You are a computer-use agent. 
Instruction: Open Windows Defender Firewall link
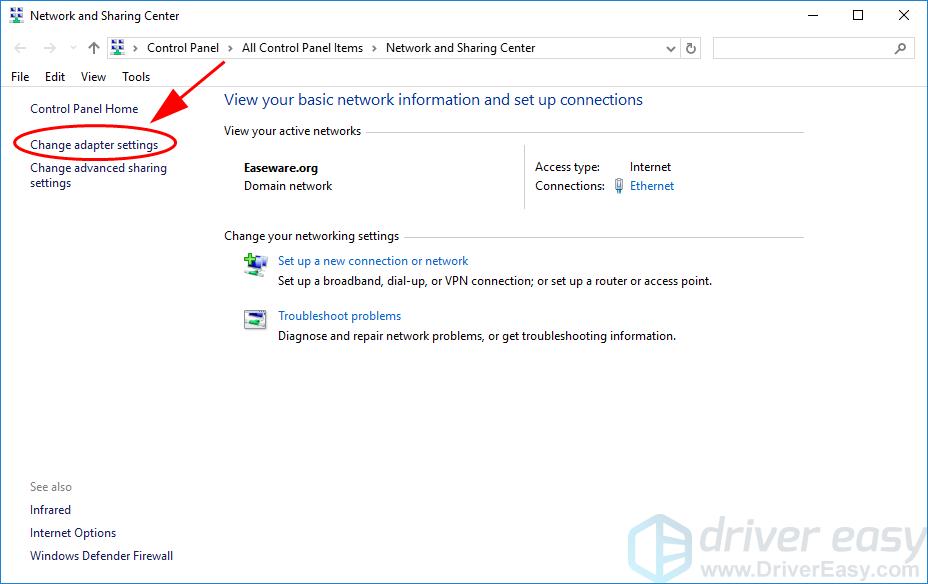tap(101, 556)
